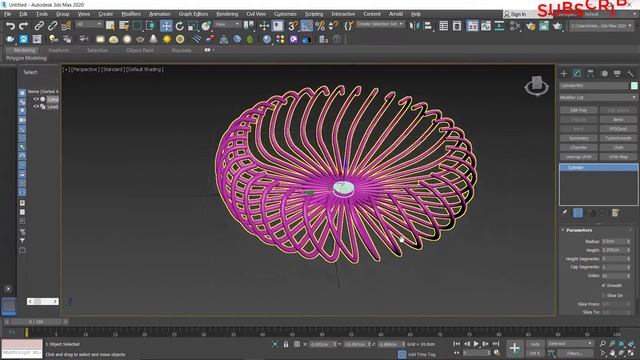Click the Redo arrow icon
The image size is (640, 360).
coord(24,26)
